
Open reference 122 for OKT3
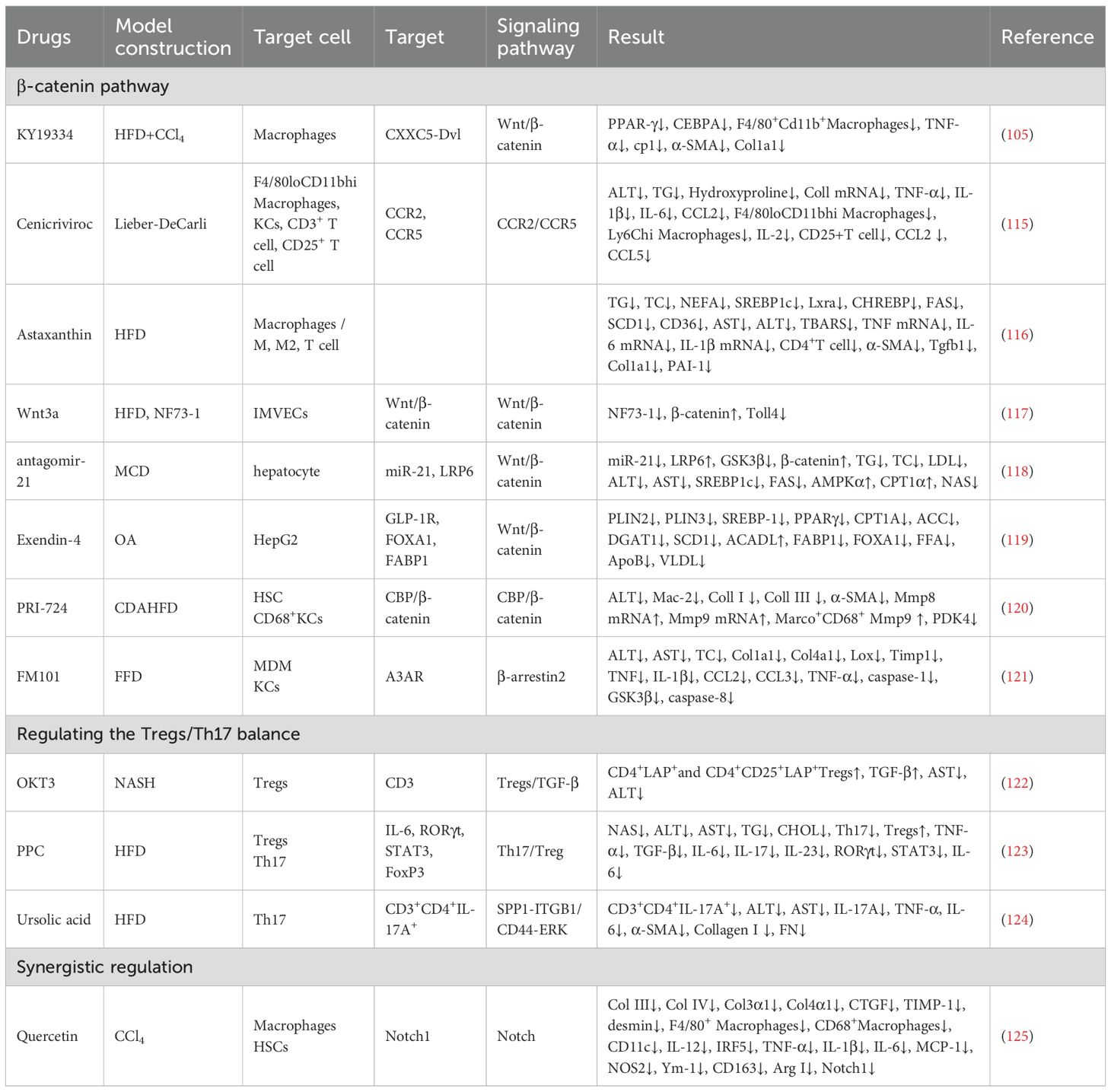tap(1017, 782)
